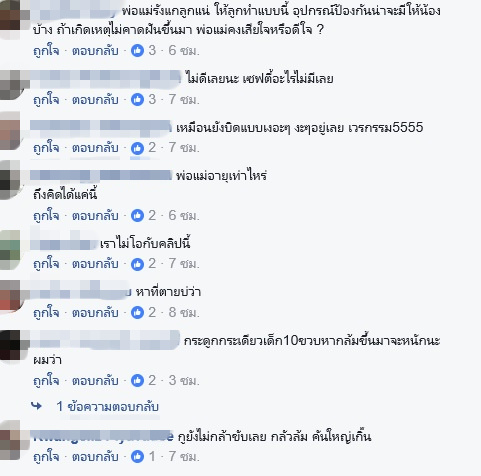
Task: Open blurred name before เราไม่โอกับคลิปนี้
Action: (64, 242)
